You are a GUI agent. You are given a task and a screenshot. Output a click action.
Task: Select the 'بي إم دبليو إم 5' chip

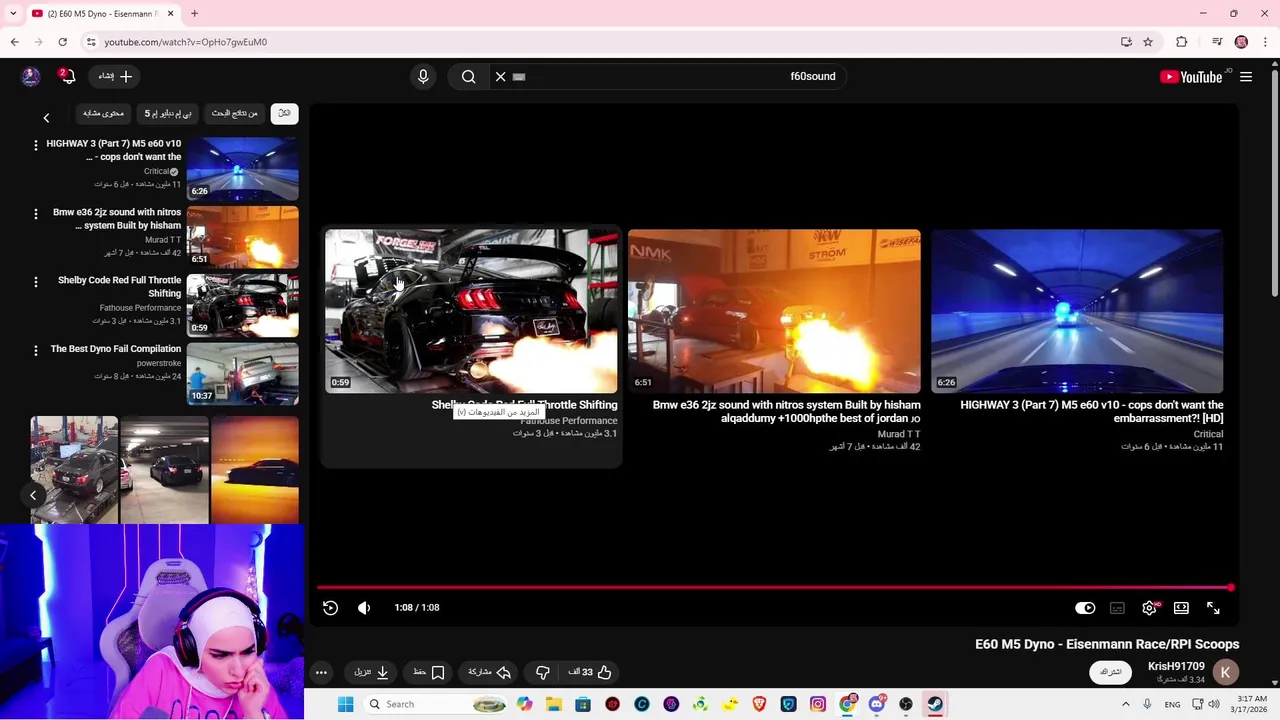click(x=168, y=113)
